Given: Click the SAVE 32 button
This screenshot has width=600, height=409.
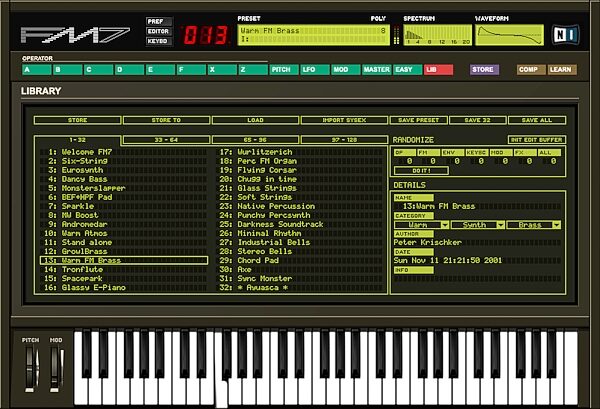Looking at the screenshot, I should 478,120.
